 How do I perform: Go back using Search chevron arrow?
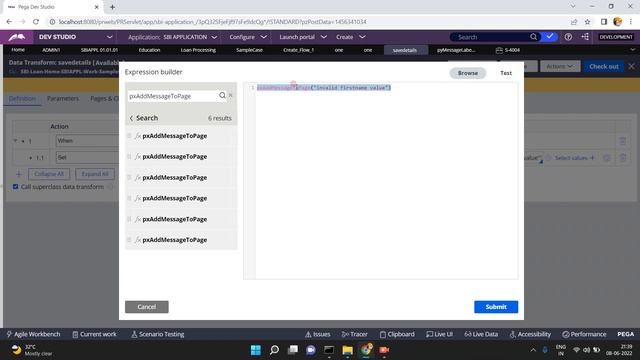click(131, 118)
